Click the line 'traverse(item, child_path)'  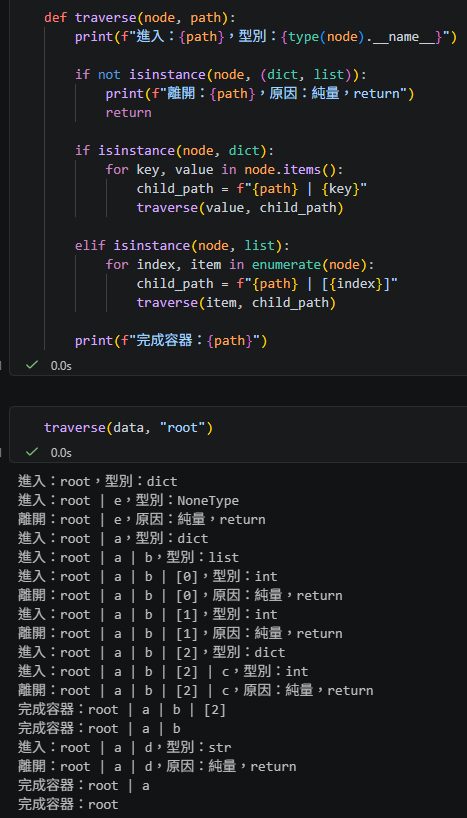click(x=236, y=303)
